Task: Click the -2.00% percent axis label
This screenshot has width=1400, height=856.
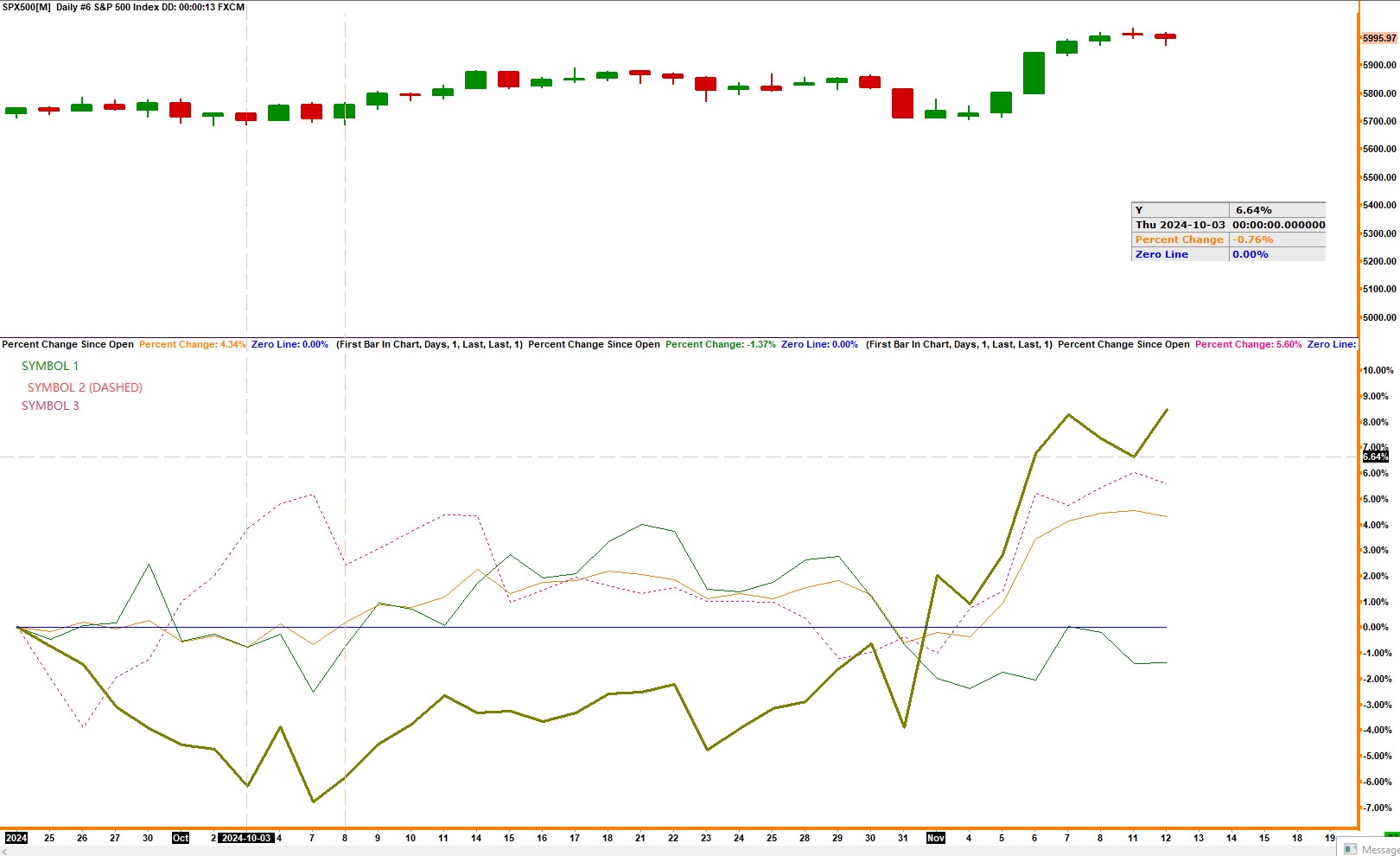Action: pyautogui.click(x=1378, y=679)
